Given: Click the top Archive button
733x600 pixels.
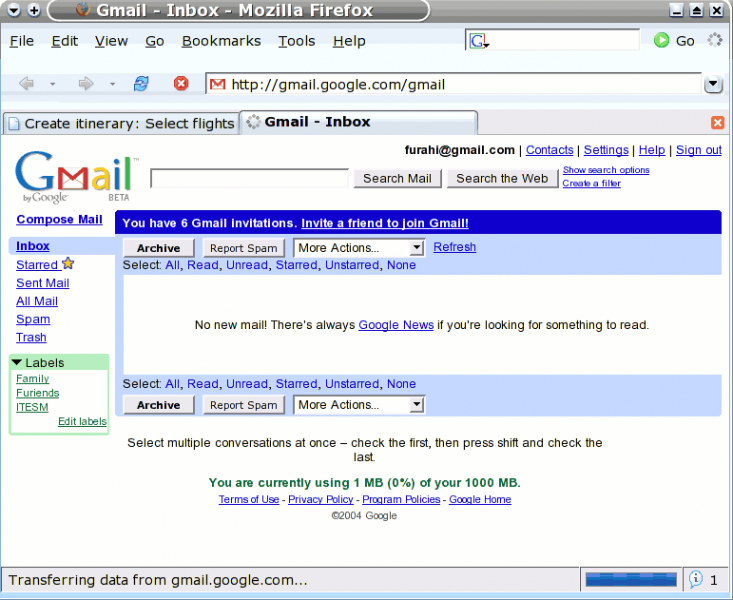Looking at the screenshot, I should (158, 248).
